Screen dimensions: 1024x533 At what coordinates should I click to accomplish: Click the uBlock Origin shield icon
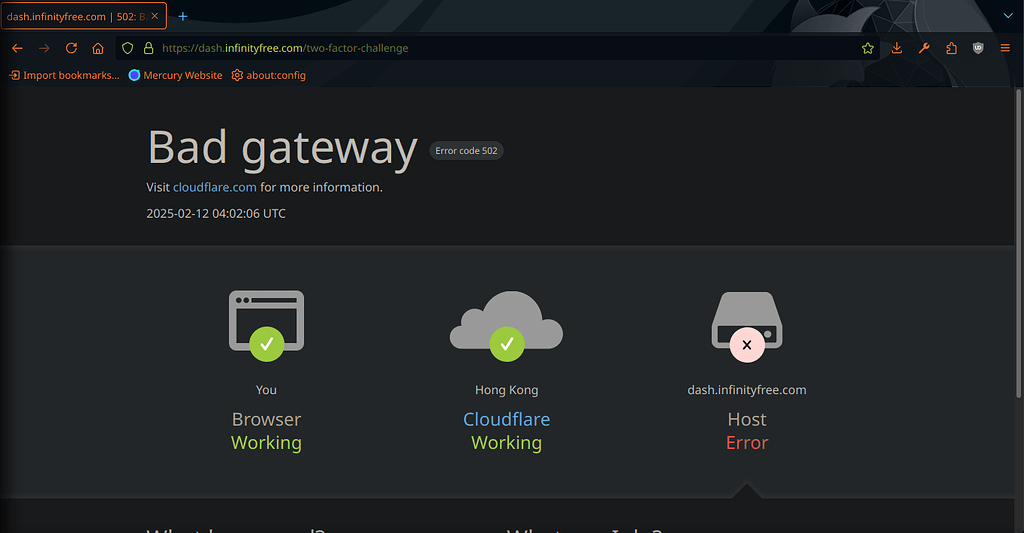pyautogui.click(x=978, y=48)
